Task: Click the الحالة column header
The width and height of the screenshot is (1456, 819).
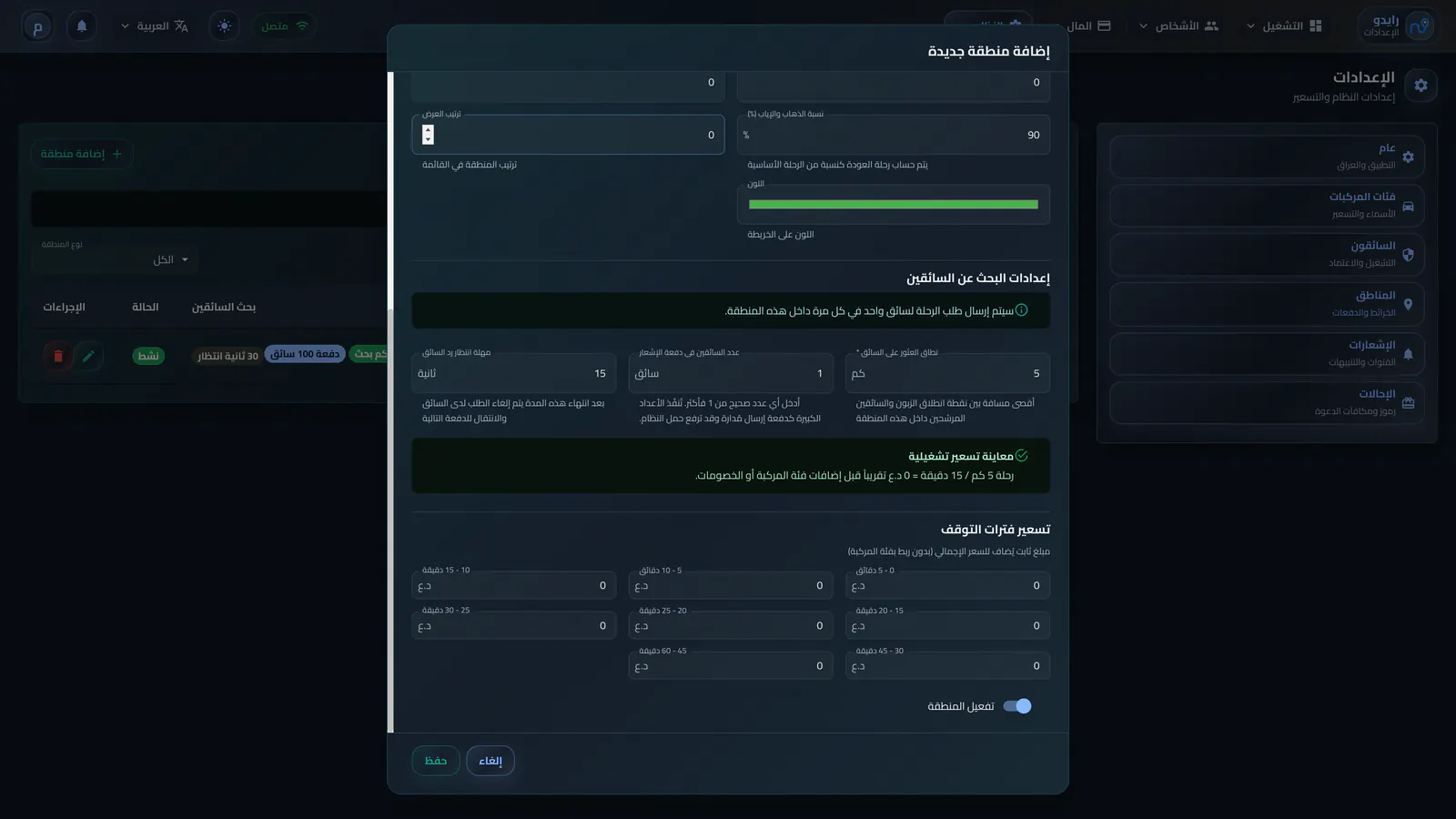Action: click(x=146, y=308)
